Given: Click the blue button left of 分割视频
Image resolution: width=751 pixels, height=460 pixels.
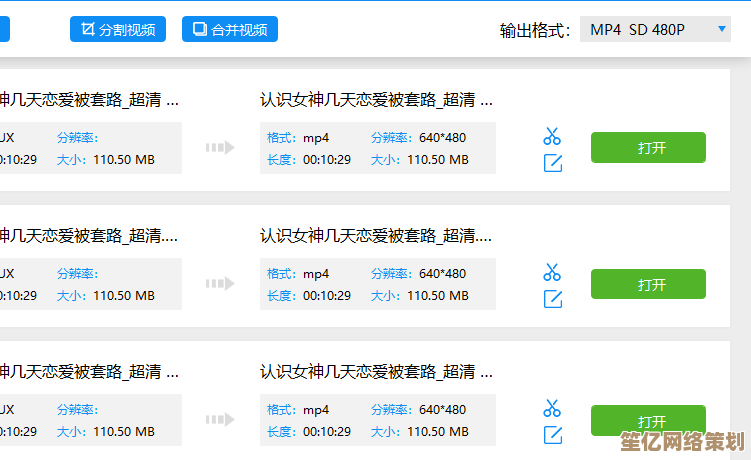Looking at the screenshot, I should point(4,29).
